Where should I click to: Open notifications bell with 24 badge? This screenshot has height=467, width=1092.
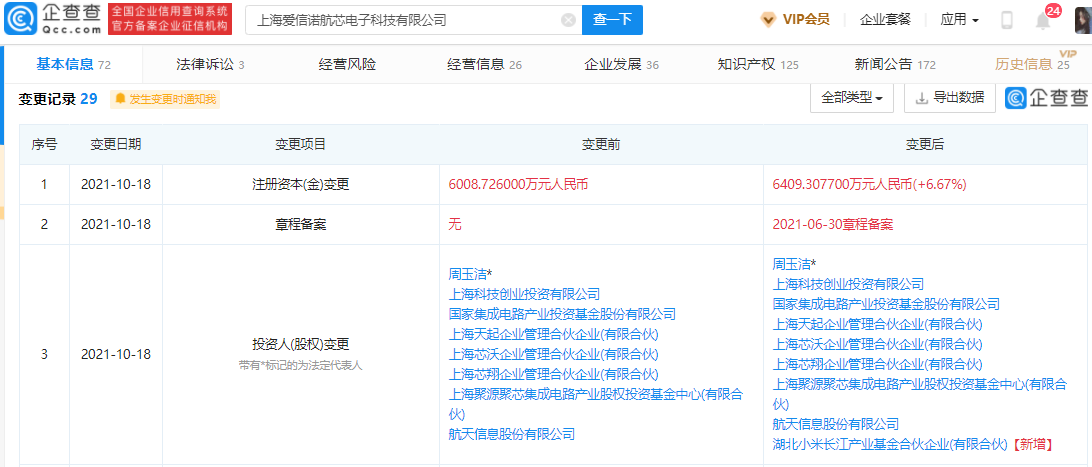click(1045, 19)
